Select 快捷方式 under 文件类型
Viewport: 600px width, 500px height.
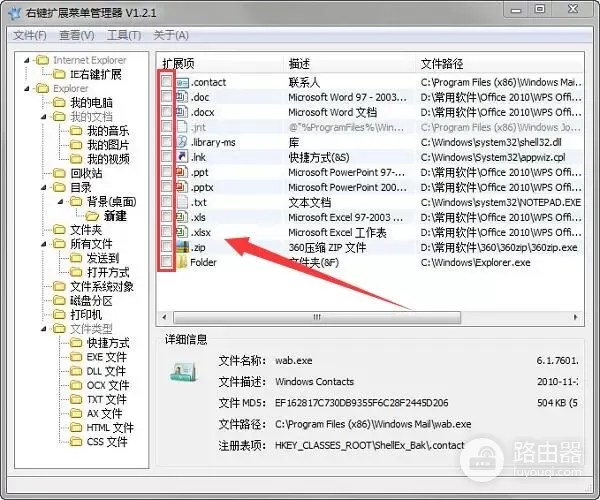tap(108, 343)
